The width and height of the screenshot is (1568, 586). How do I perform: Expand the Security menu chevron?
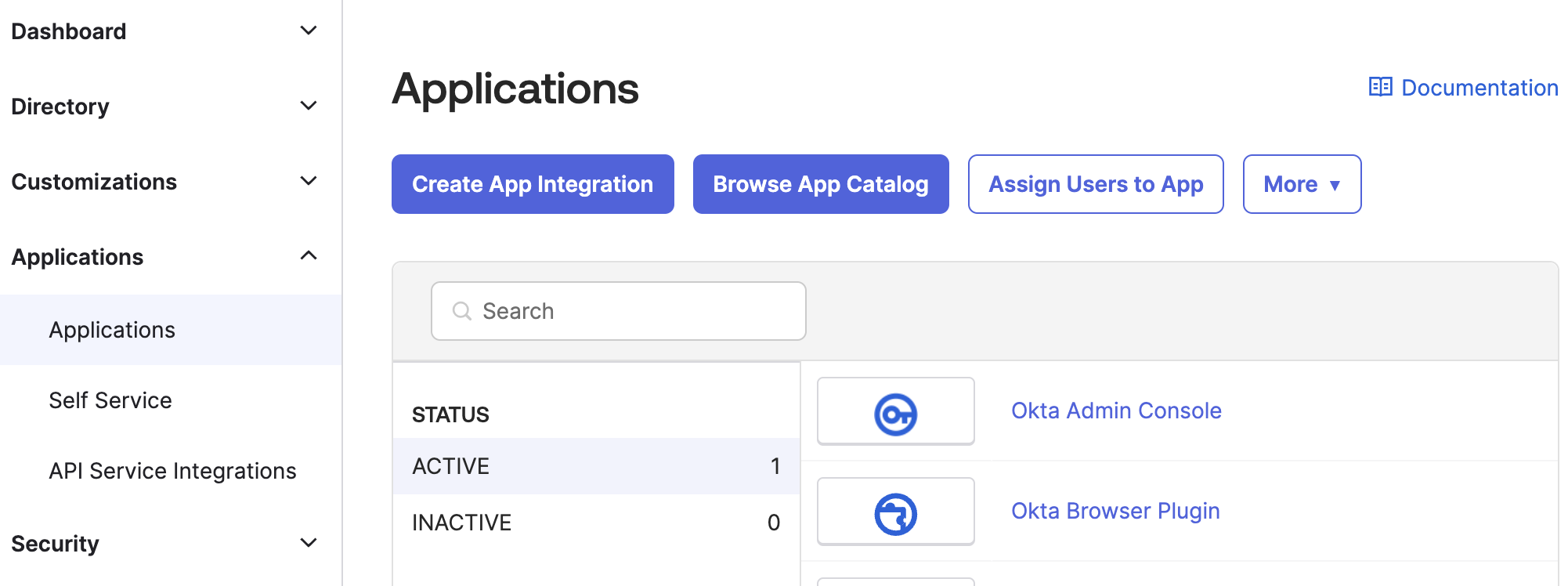(309, 543)
